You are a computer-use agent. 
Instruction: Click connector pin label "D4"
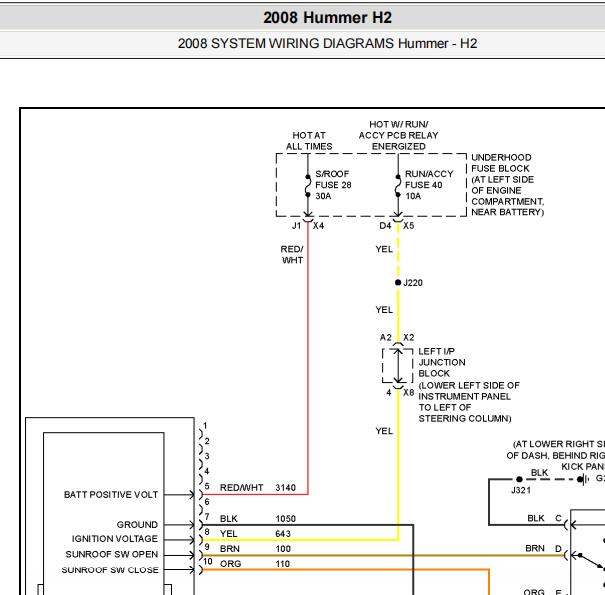(385, 226)
